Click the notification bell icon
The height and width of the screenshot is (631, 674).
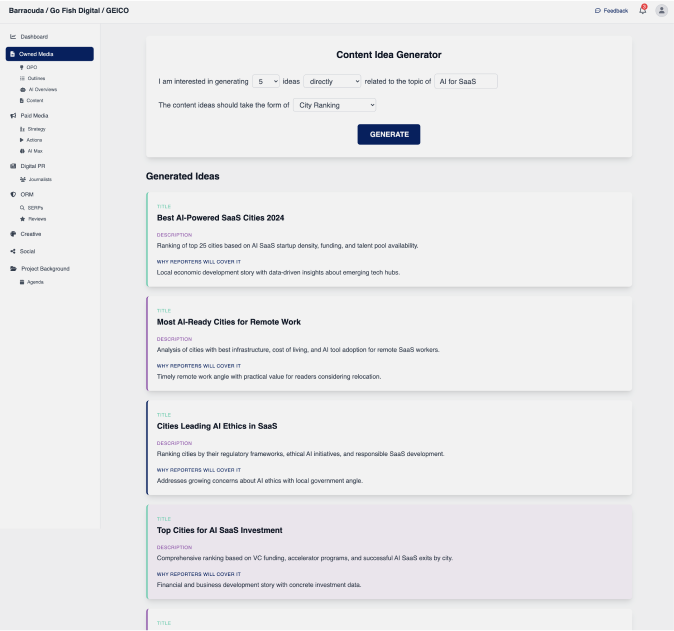point(642,10)
